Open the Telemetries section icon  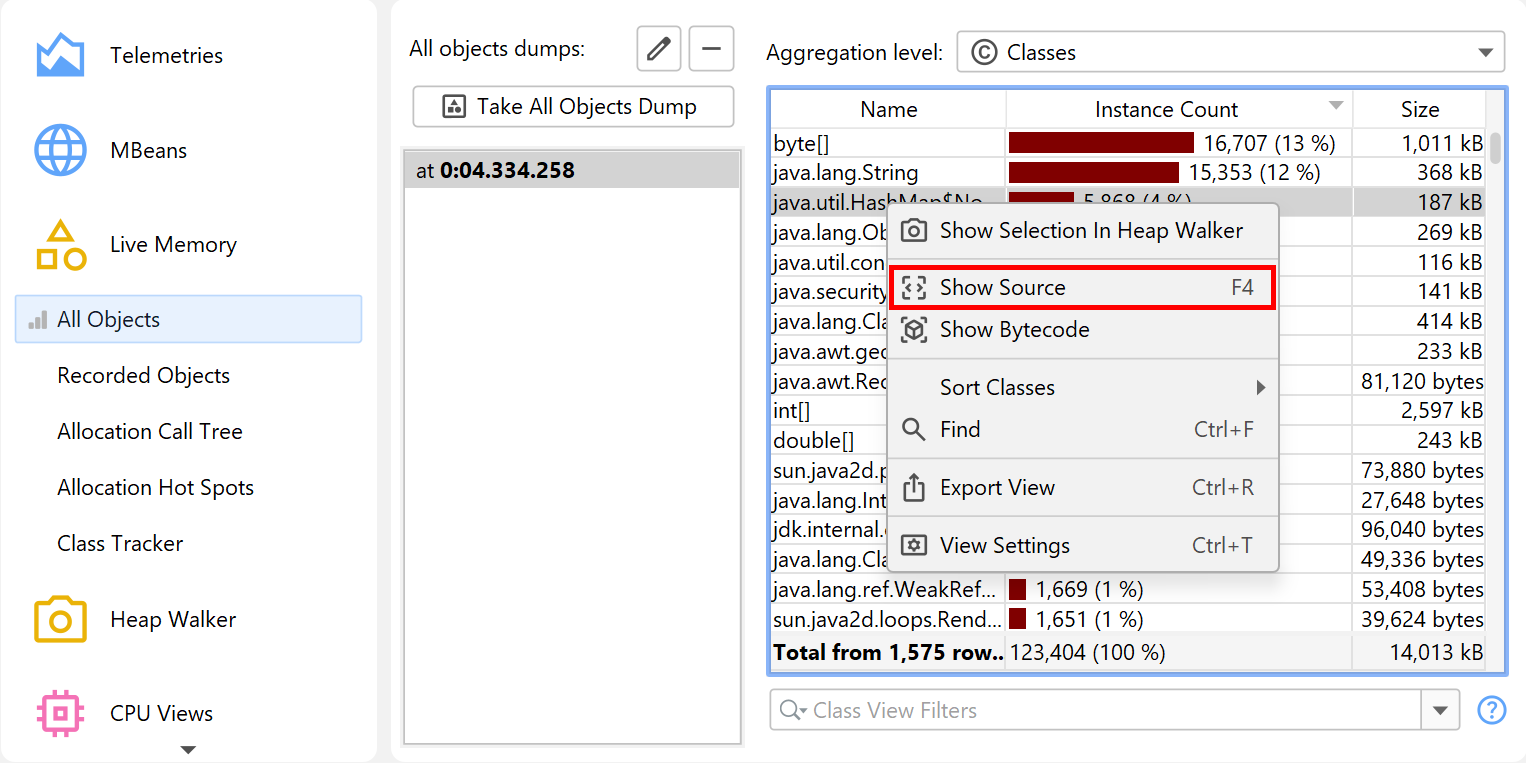click(60, 55)
